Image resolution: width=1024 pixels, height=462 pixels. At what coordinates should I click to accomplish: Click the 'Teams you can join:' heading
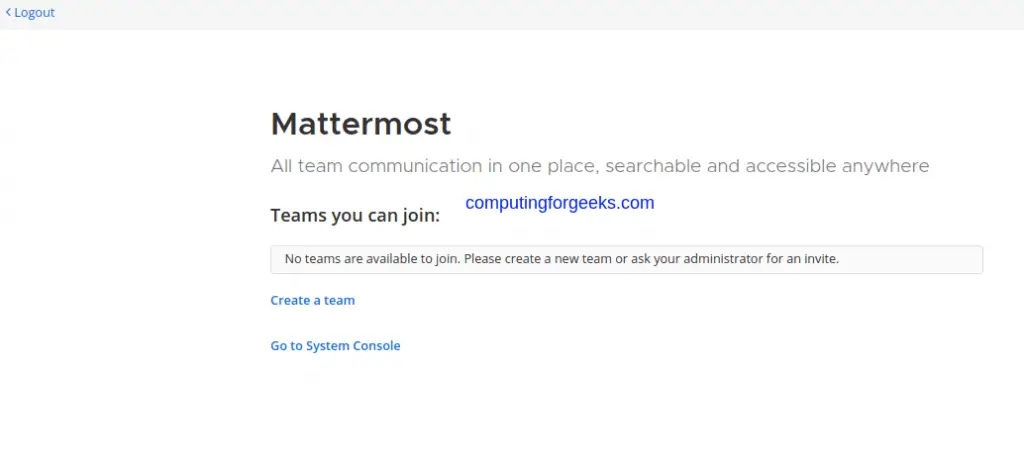(x=355, y=215)
